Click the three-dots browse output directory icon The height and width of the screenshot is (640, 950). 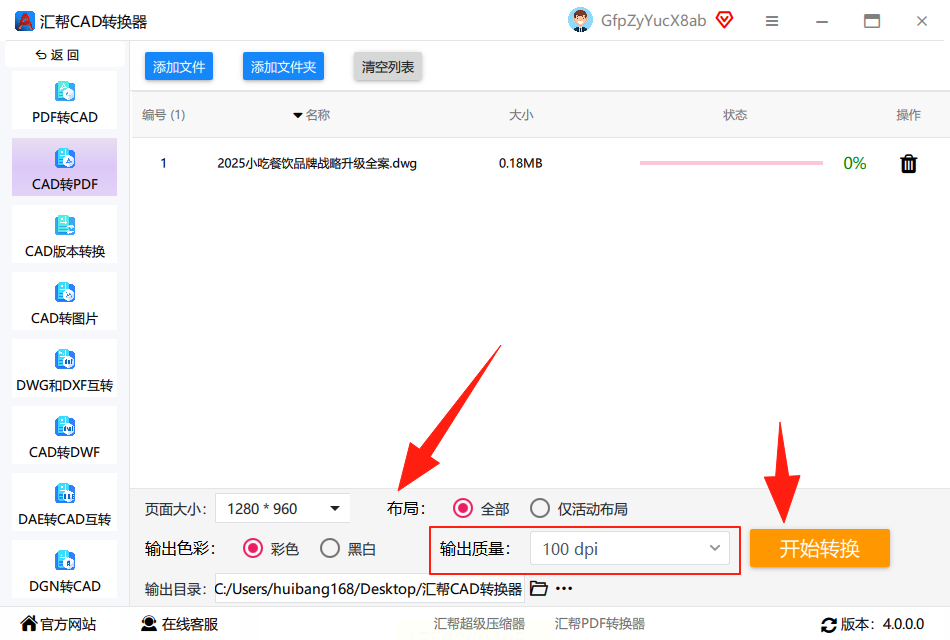click(x=564, y=588)
